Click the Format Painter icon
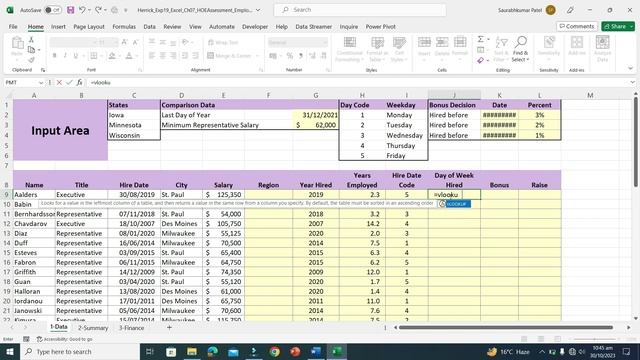 coord(31,60)
